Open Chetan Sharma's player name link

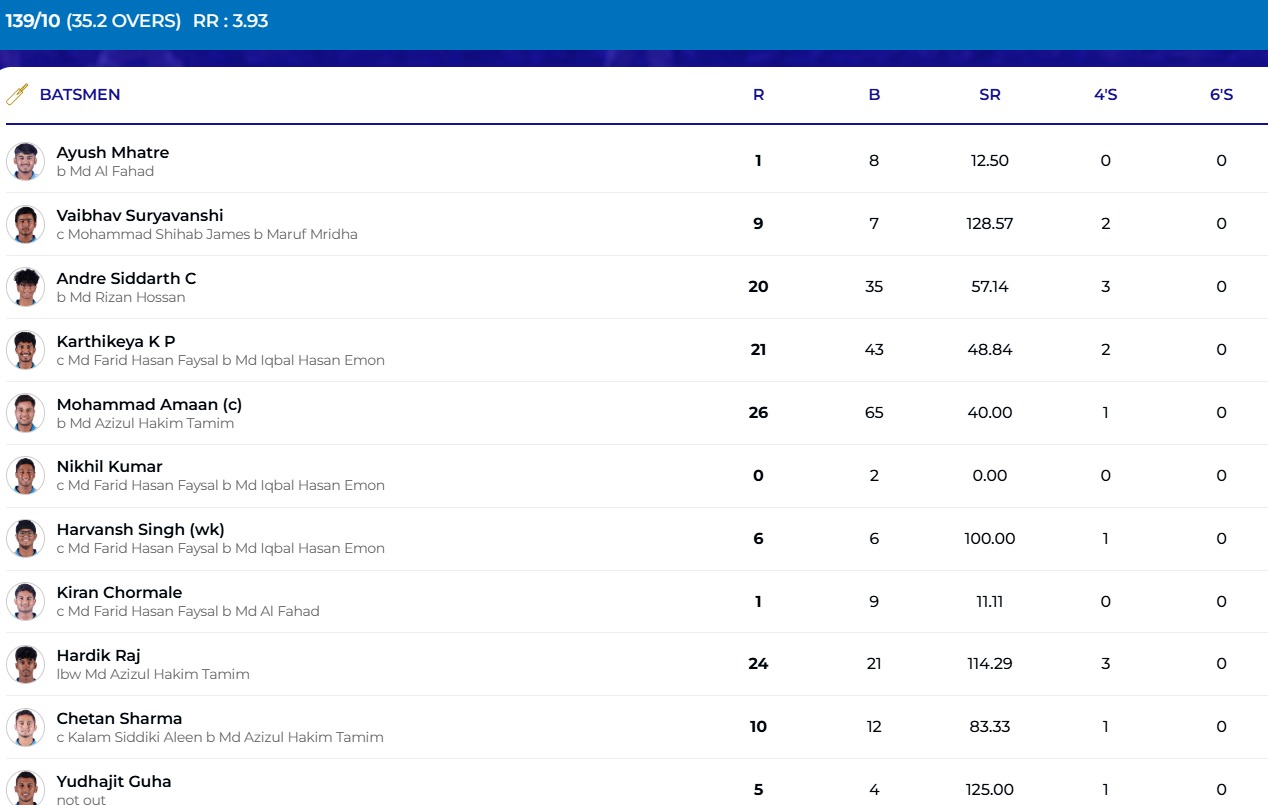(119, 718)
